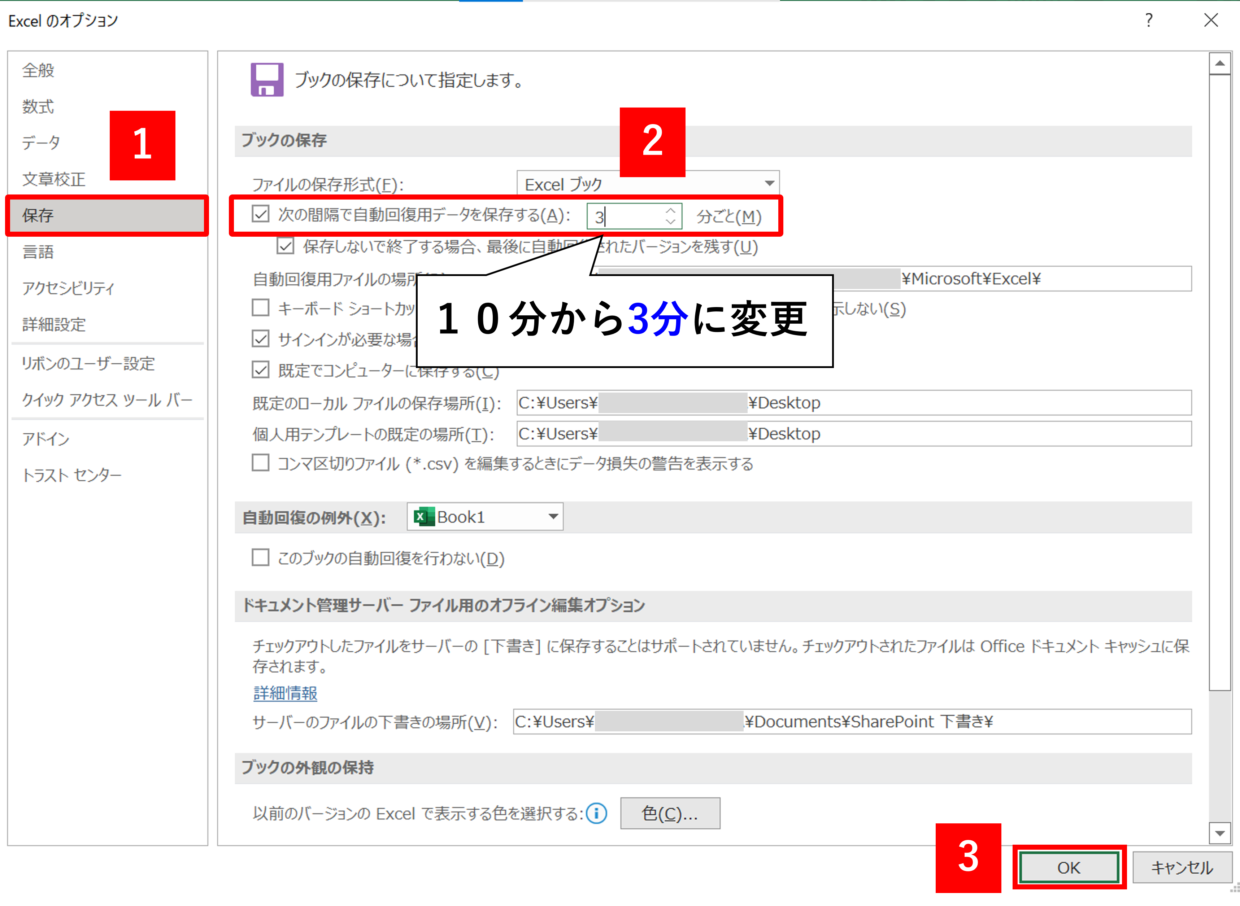The image size is (1240, 906).
Task: Click the scrollbar down arrow
Action: click(x=1219, y=833)
